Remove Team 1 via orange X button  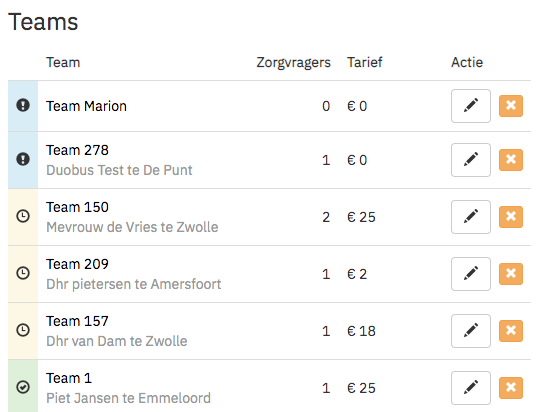point(511,388)
